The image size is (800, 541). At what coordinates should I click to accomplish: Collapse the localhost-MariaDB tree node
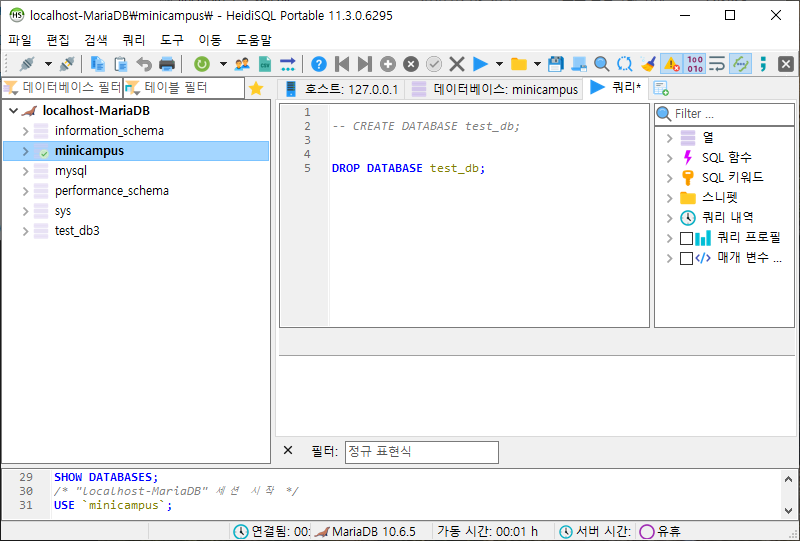(14, 111)
